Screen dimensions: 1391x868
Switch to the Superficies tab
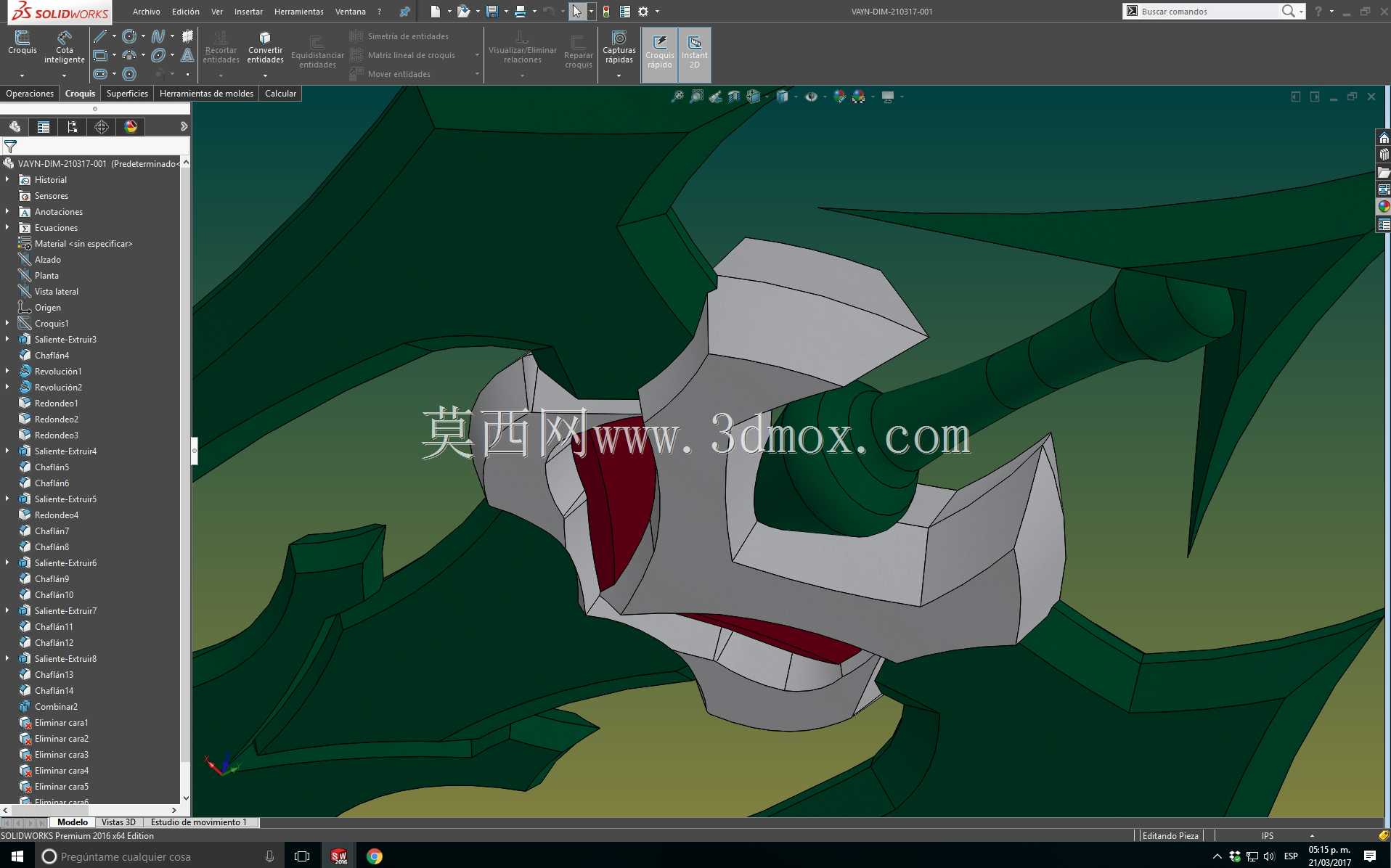(127, 94)
